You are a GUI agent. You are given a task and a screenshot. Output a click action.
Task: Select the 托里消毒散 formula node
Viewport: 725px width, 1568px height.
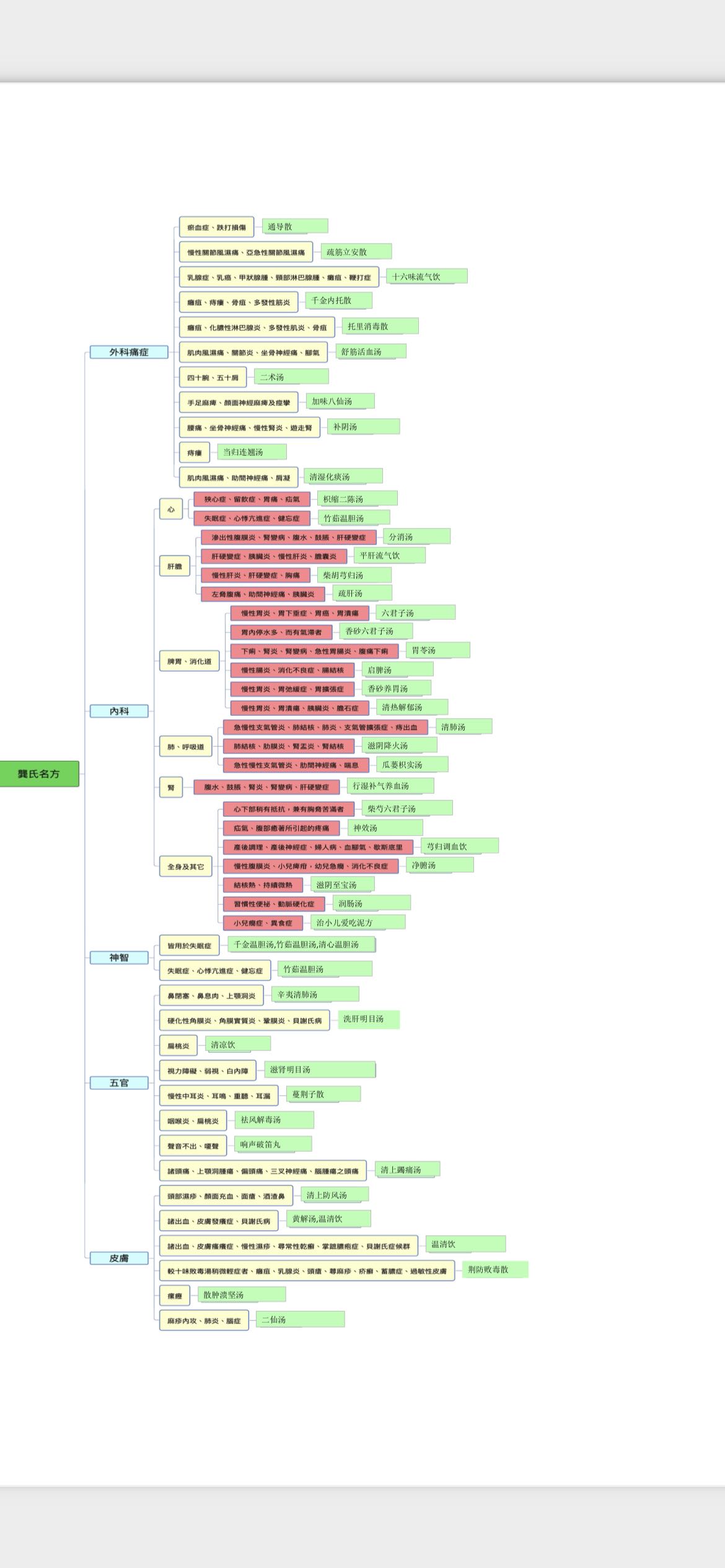tap(380, 326)
